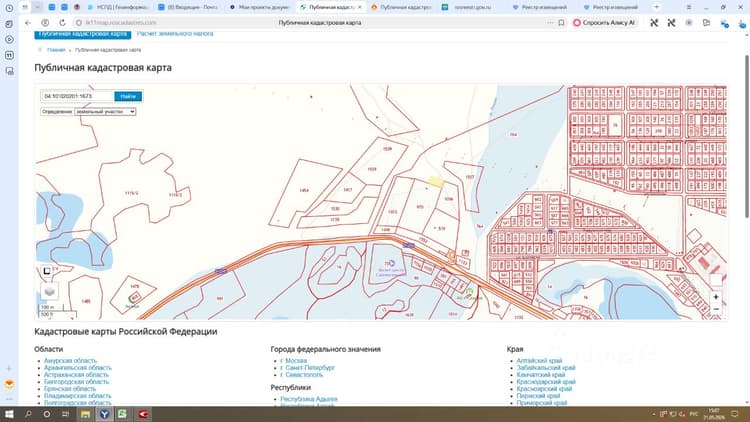Switch to the НСПД Геоинформационный tab
The height and width of the screenshot is (422, 750).
118,7
